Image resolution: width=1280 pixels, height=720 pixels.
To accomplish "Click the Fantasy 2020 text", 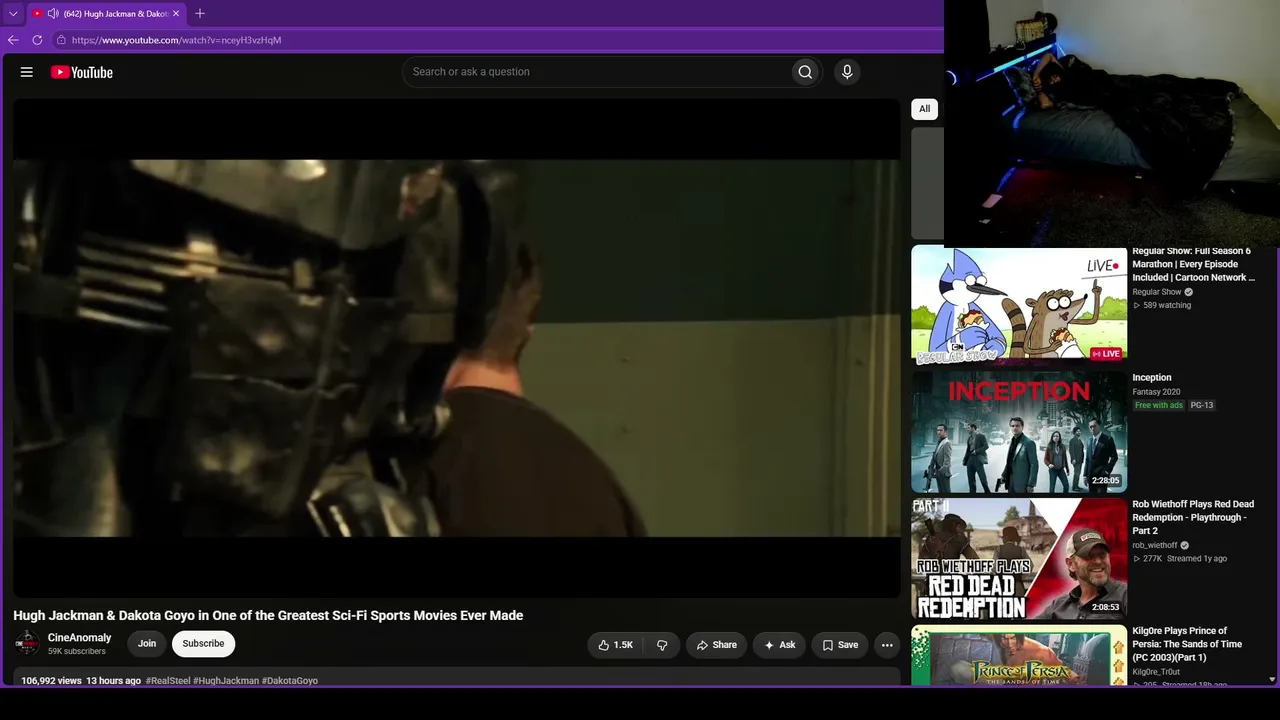I will click(x=1156, y=392).
